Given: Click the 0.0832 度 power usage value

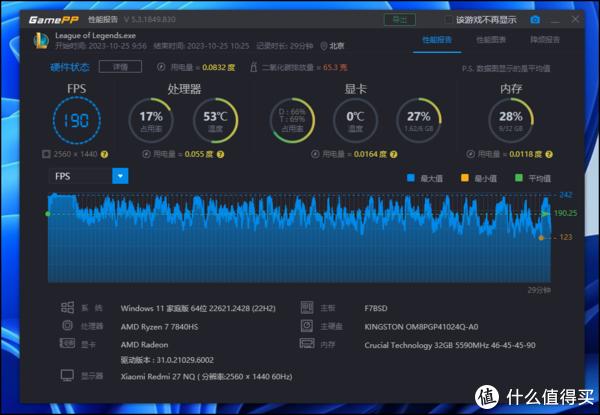Looking at the screenshot, I should point(218,67).
